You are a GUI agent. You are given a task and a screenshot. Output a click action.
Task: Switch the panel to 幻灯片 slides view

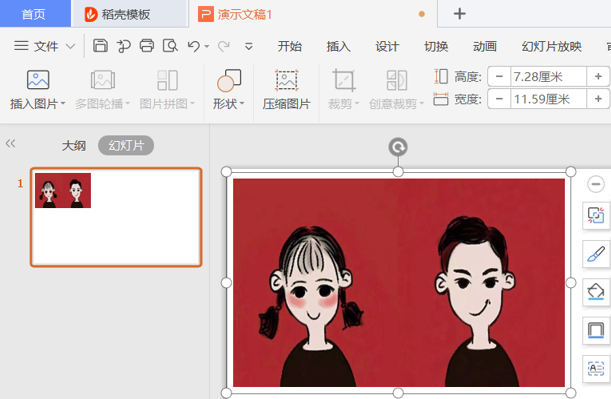126,145
